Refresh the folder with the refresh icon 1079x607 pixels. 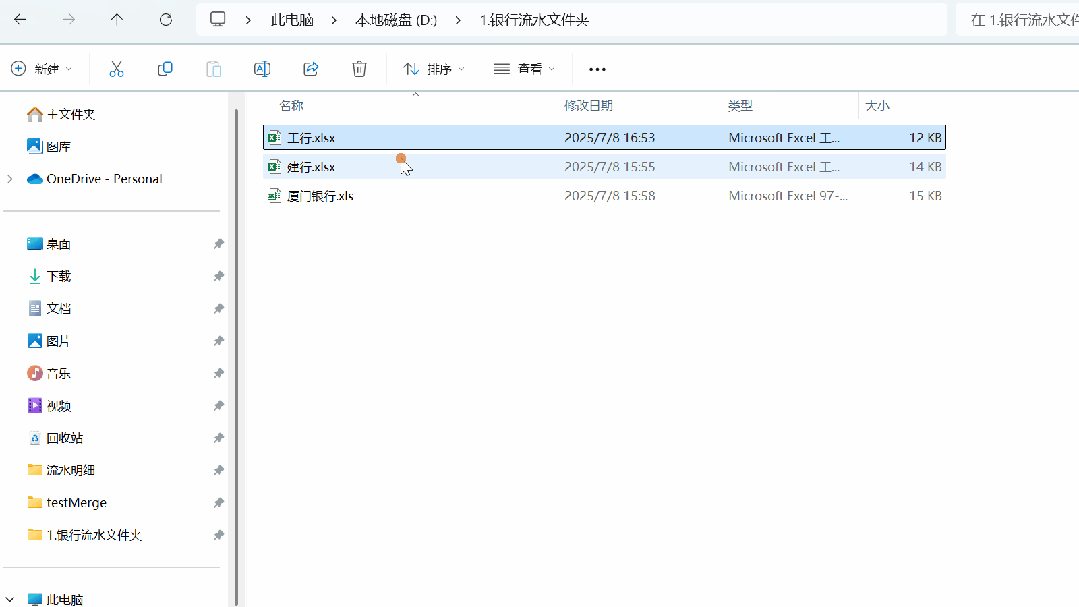click(x=165, y=19)
